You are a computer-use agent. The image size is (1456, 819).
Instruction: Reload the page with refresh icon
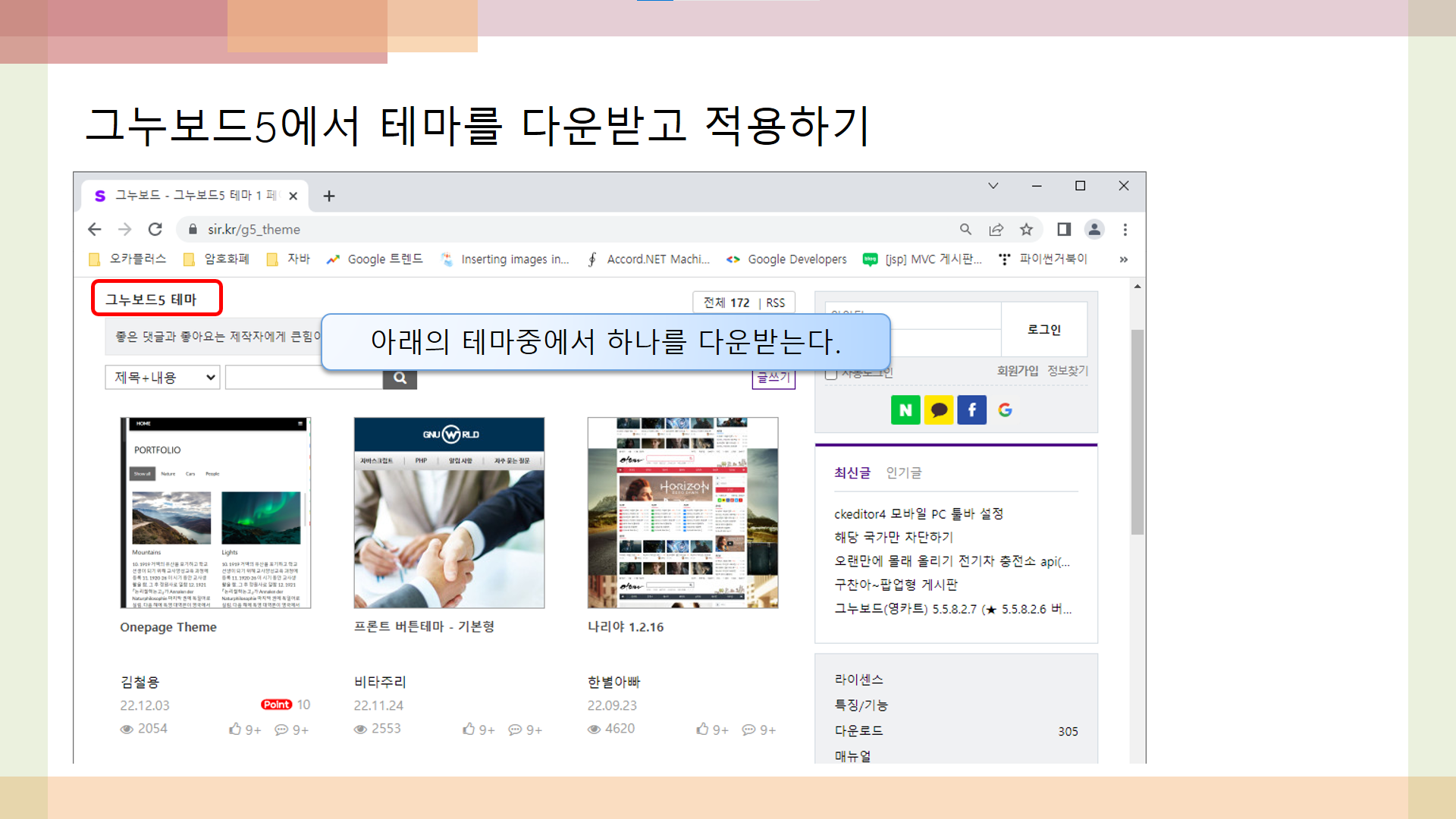155,229
